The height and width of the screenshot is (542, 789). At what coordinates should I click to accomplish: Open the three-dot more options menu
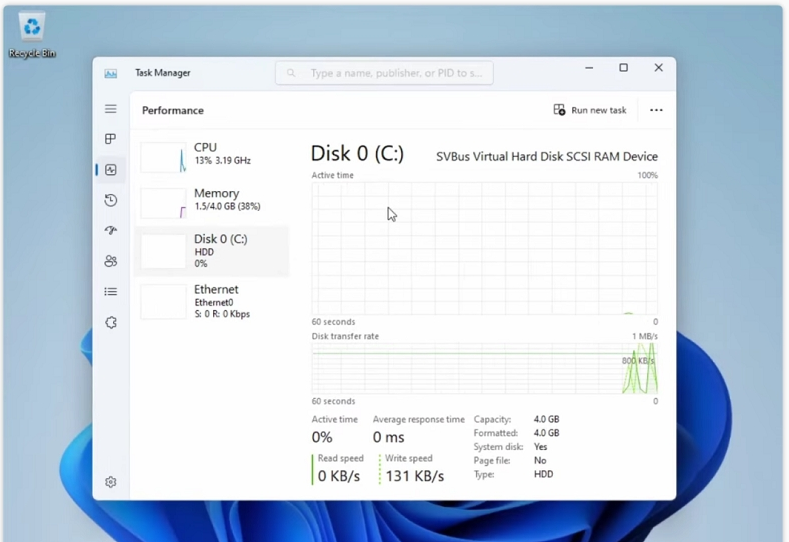(656, 110)
